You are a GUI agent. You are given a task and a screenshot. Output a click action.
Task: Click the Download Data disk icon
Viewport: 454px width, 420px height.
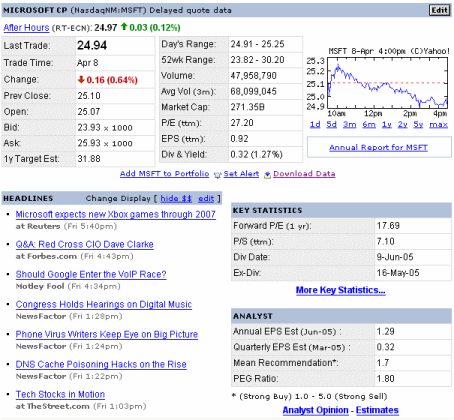pyautogui.click(x=267, y=175)
